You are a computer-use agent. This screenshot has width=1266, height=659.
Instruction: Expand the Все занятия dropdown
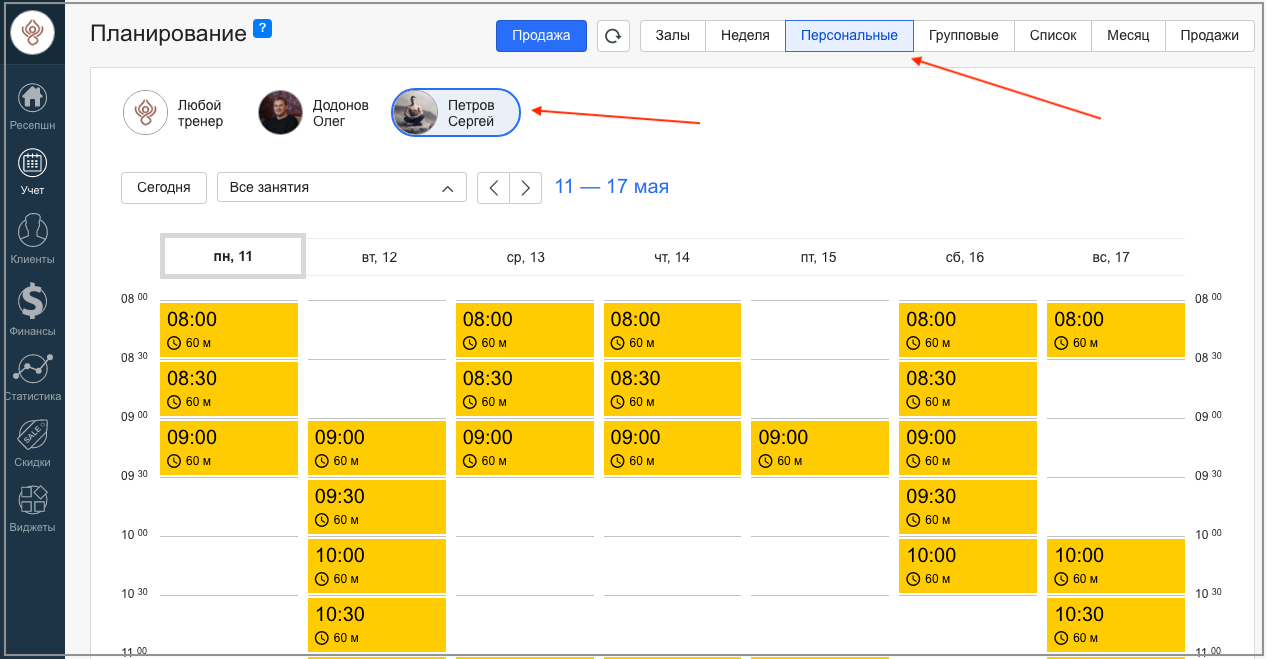[341, 188]
